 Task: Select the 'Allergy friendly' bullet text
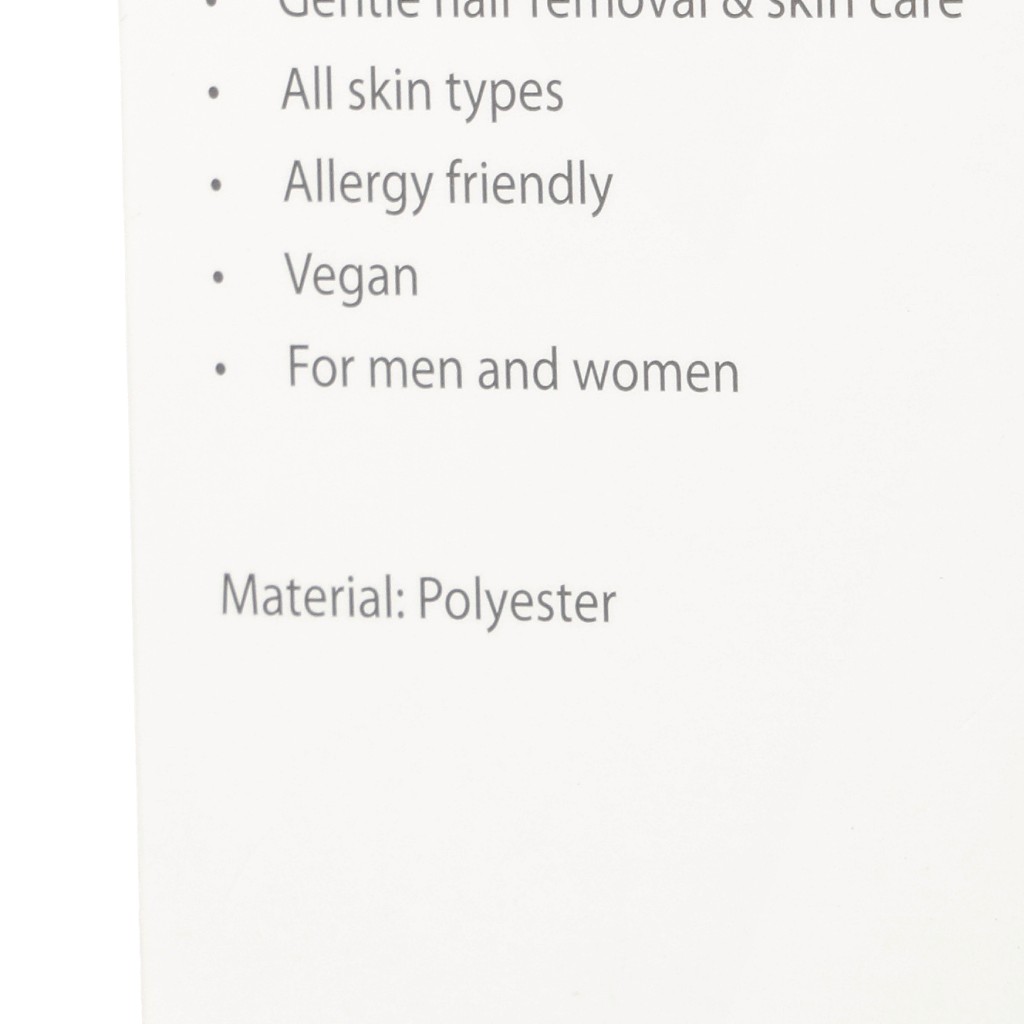pyautogui.click(x=448, y=186)
